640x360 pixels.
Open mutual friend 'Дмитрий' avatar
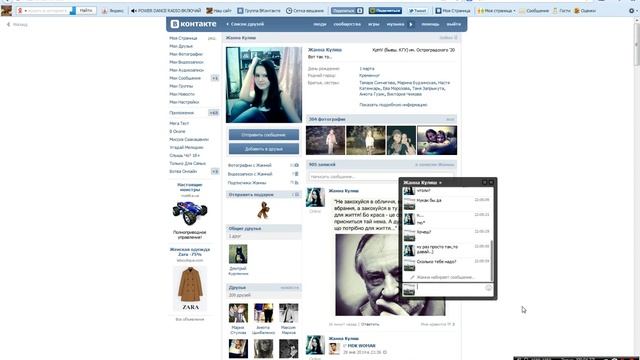click(238, 254)
